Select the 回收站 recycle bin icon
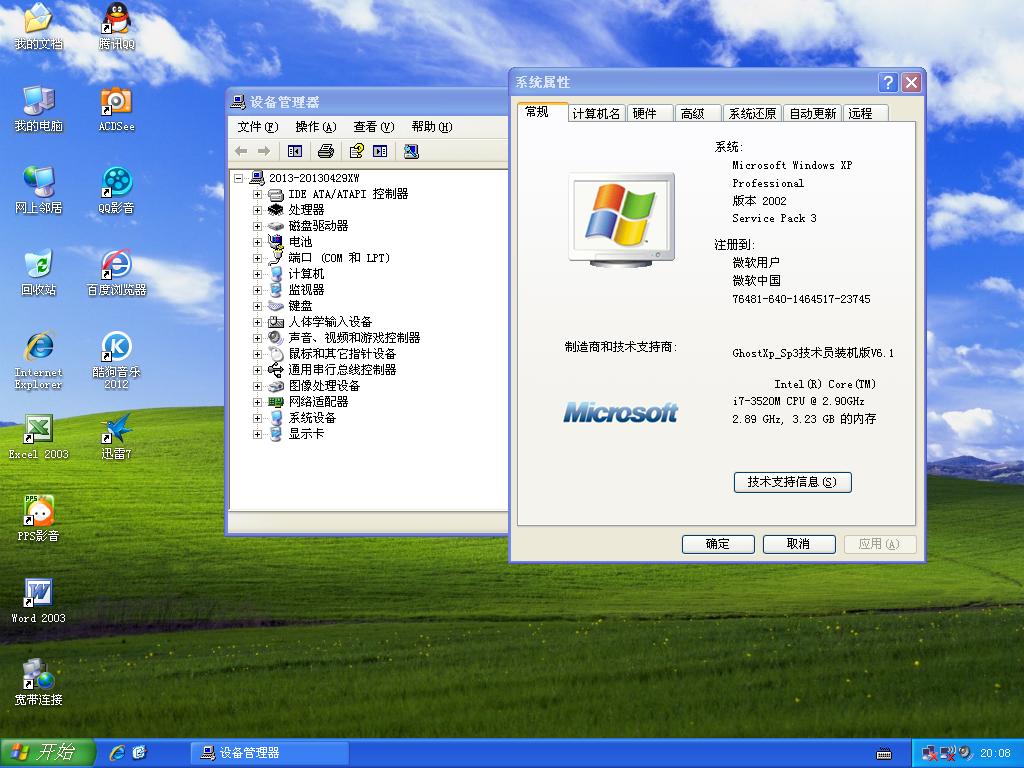 [39, 272]
